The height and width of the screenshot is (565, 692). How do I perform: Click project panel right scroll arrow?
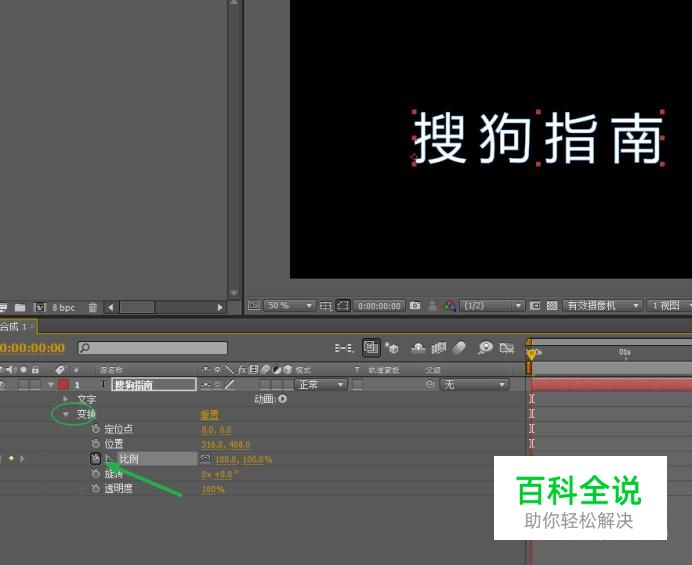pyautogui.click(x=220, y=307)
